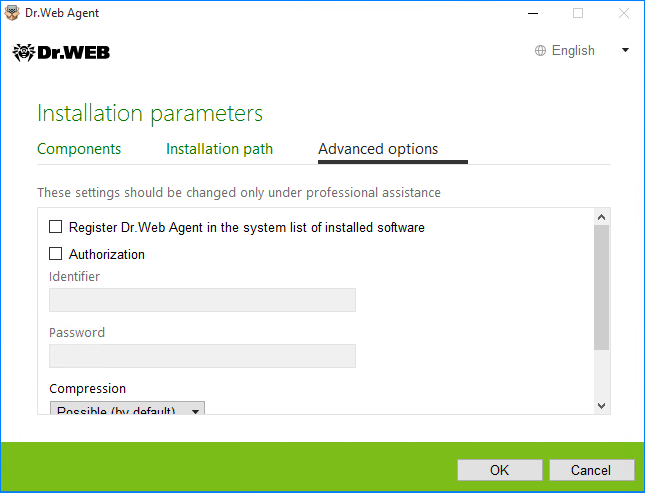Viewport: 645px width, 493px height.
Task: Click the Compression label
Action: (x=88, y=388)
